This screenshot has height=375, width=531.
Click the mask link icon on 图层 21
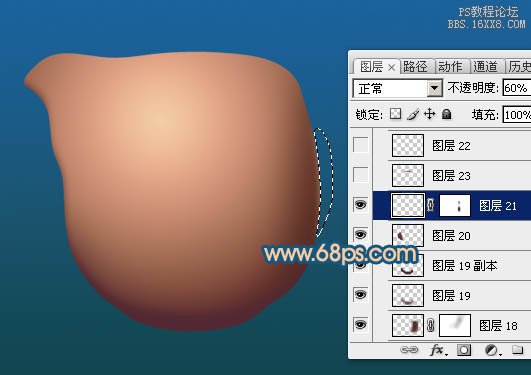pos(430,205)
